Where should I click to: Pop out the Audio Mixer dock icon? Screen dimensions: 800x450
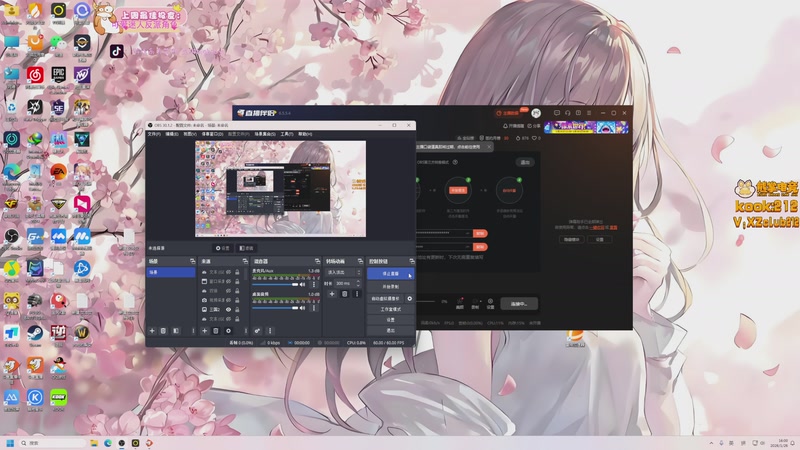(x=317, y=261)
